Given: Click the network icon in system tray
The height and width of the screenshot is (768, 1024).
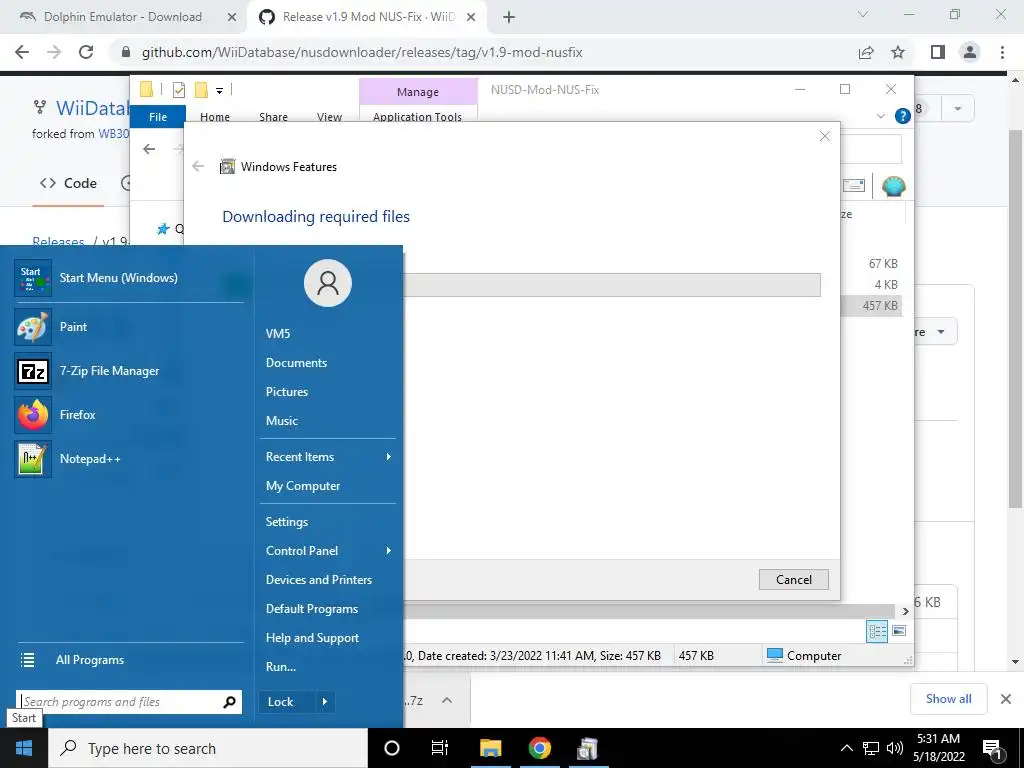Looking at the screenshot, I should tap(871, 748).
